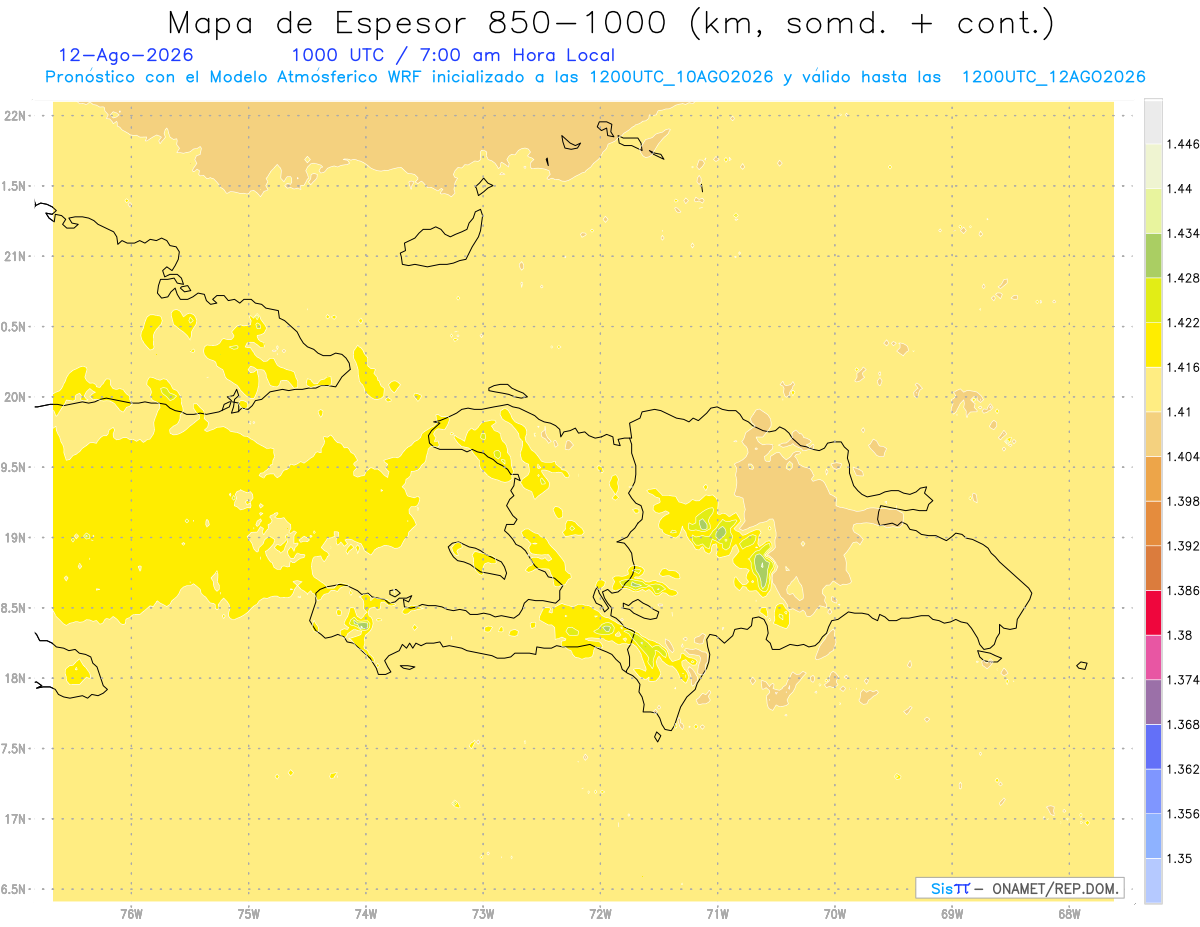Click the '75W' longitude label

click(249, 914)
